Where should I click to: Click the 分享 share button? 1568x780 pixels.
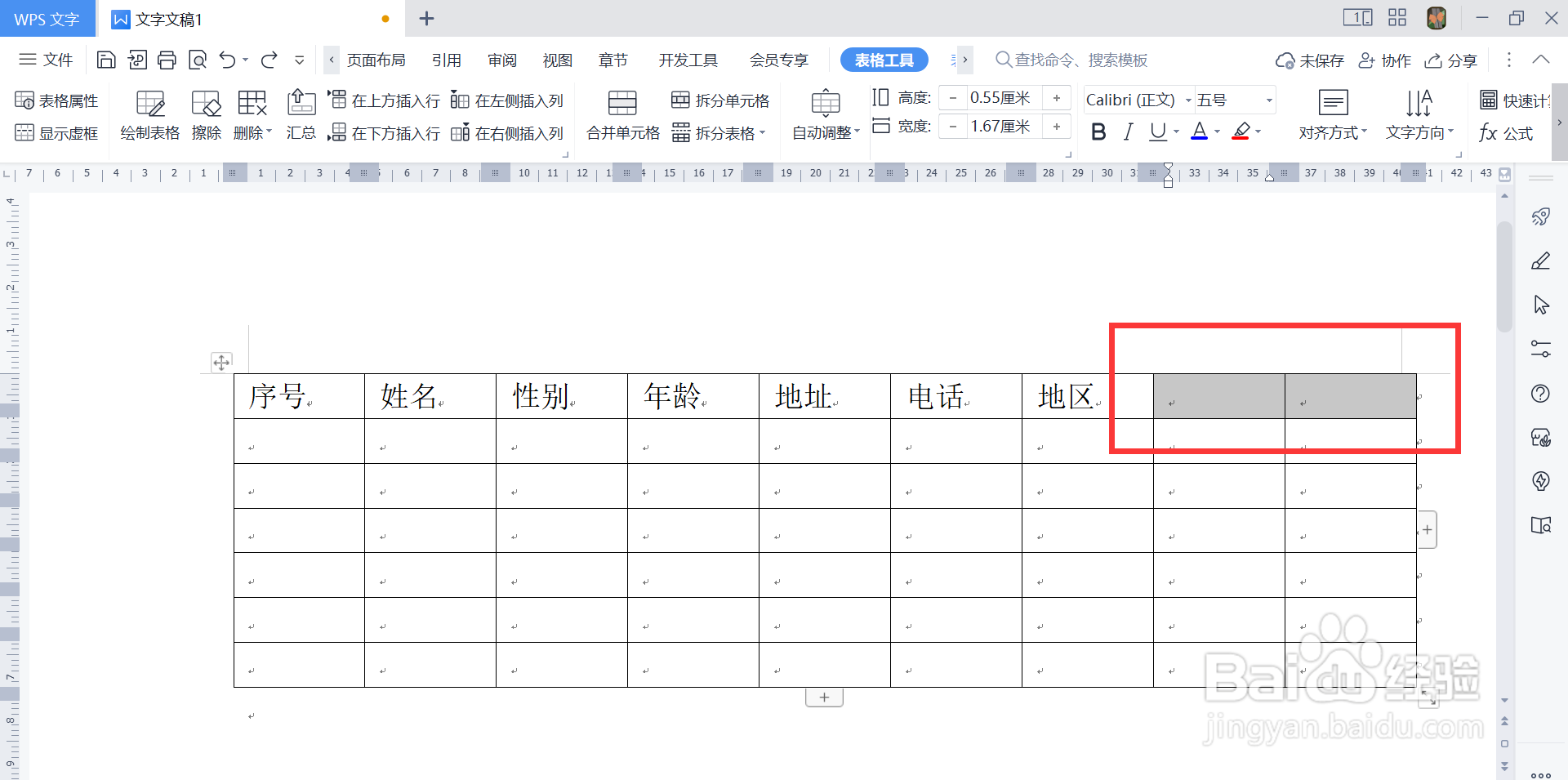pos(1450,60)
